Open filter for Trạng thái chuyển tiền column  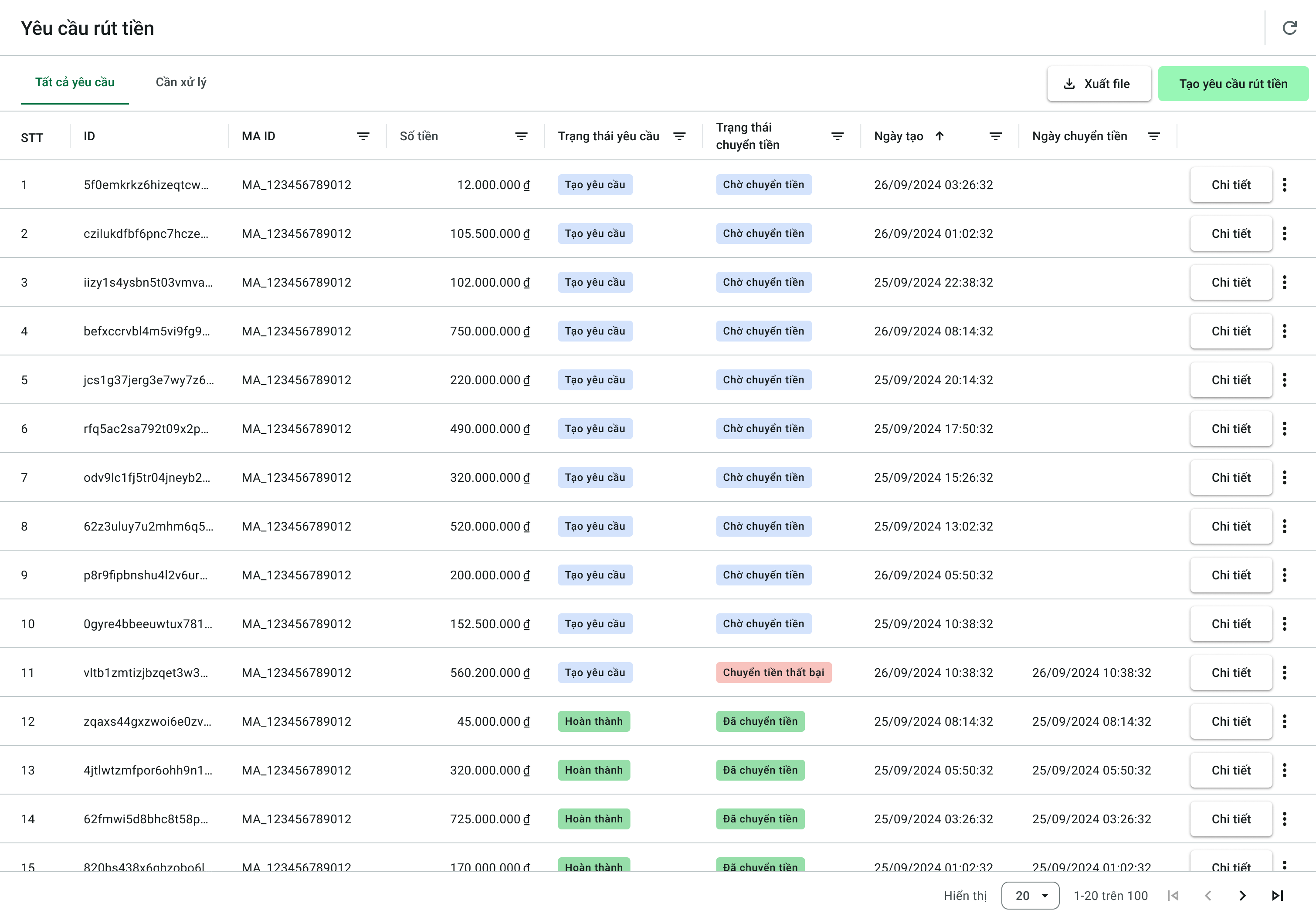pyautogui.click(x=838, y=136)
